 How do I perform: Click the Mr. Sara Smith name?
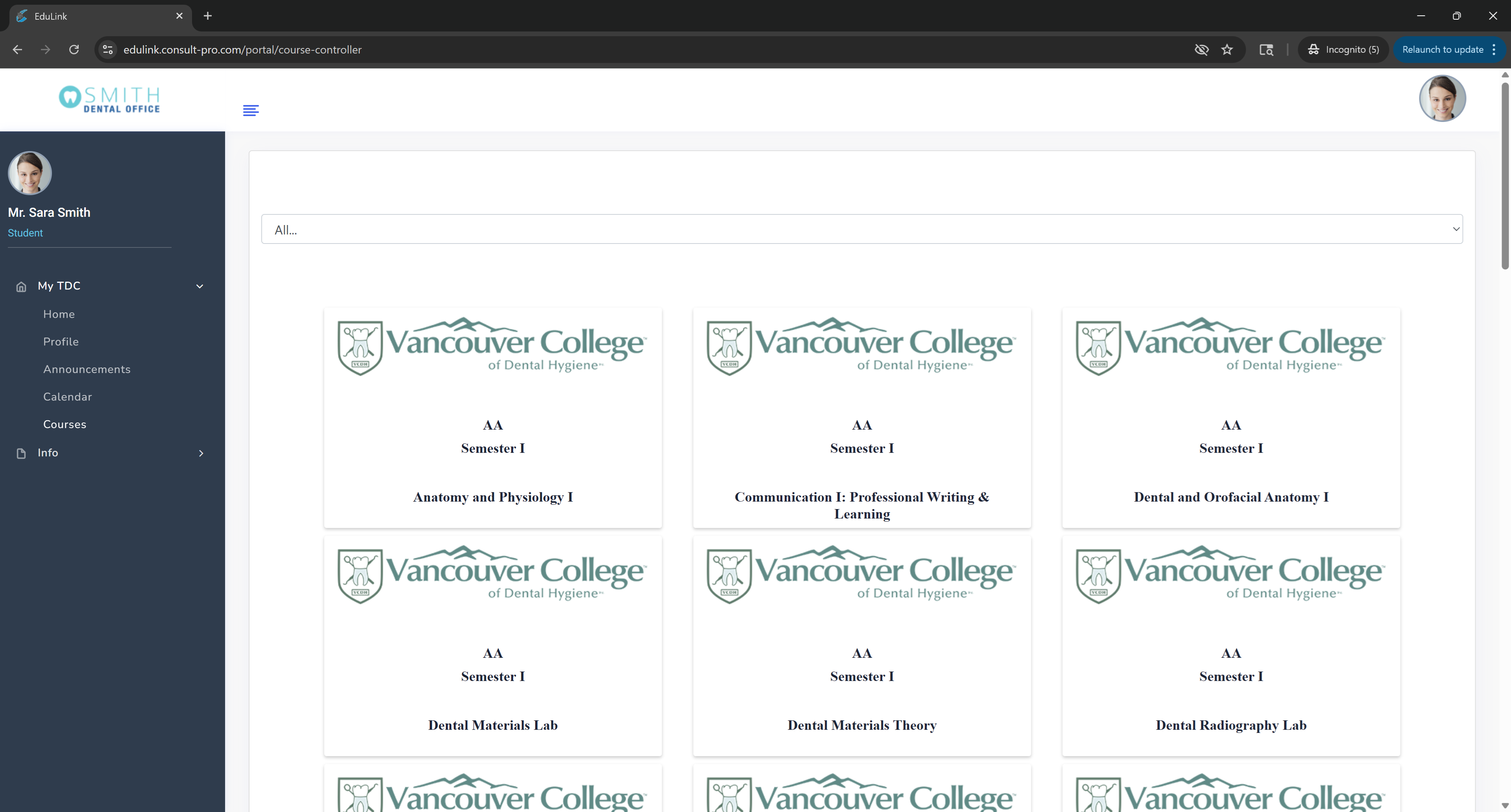coord(49,212)
